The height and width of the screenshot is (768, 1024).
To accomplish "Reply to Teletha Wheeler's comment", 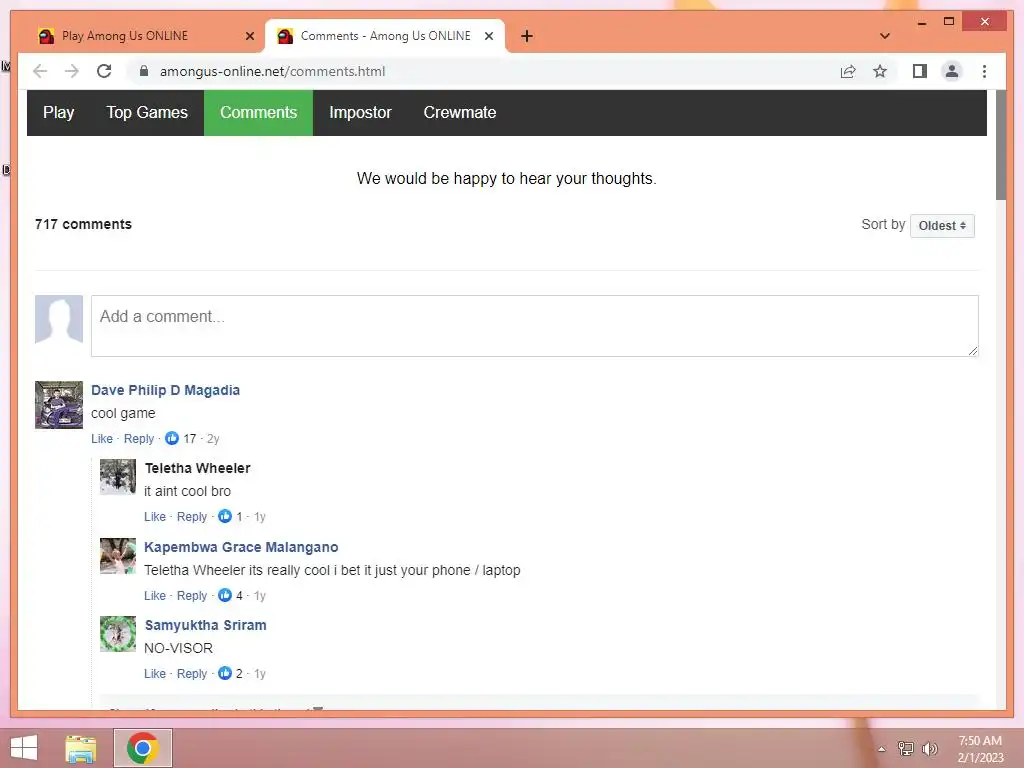I will [x=192, y=517].
